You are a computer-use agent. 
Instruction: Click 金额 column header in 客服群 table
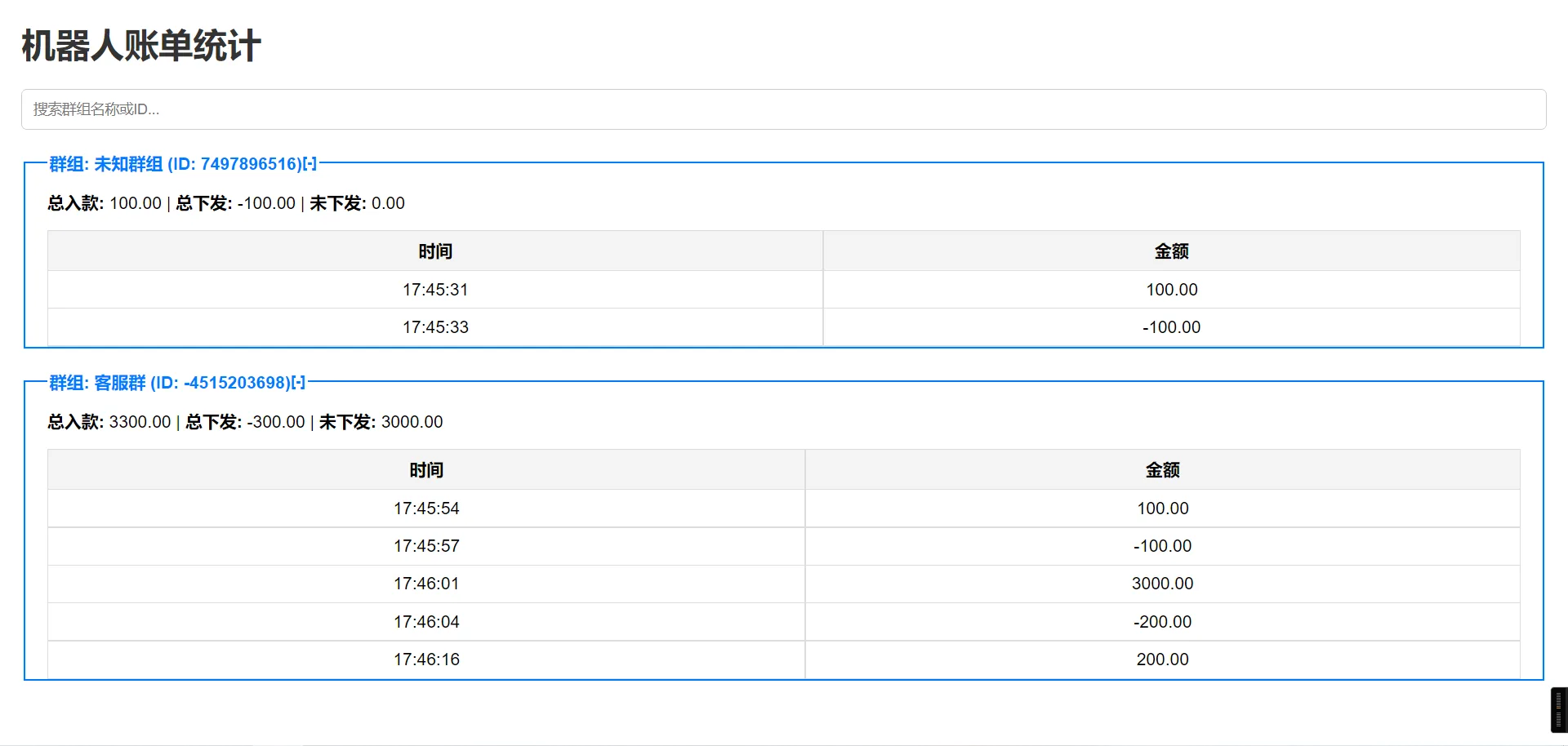pyautogui.click(x=1162, y=470)
